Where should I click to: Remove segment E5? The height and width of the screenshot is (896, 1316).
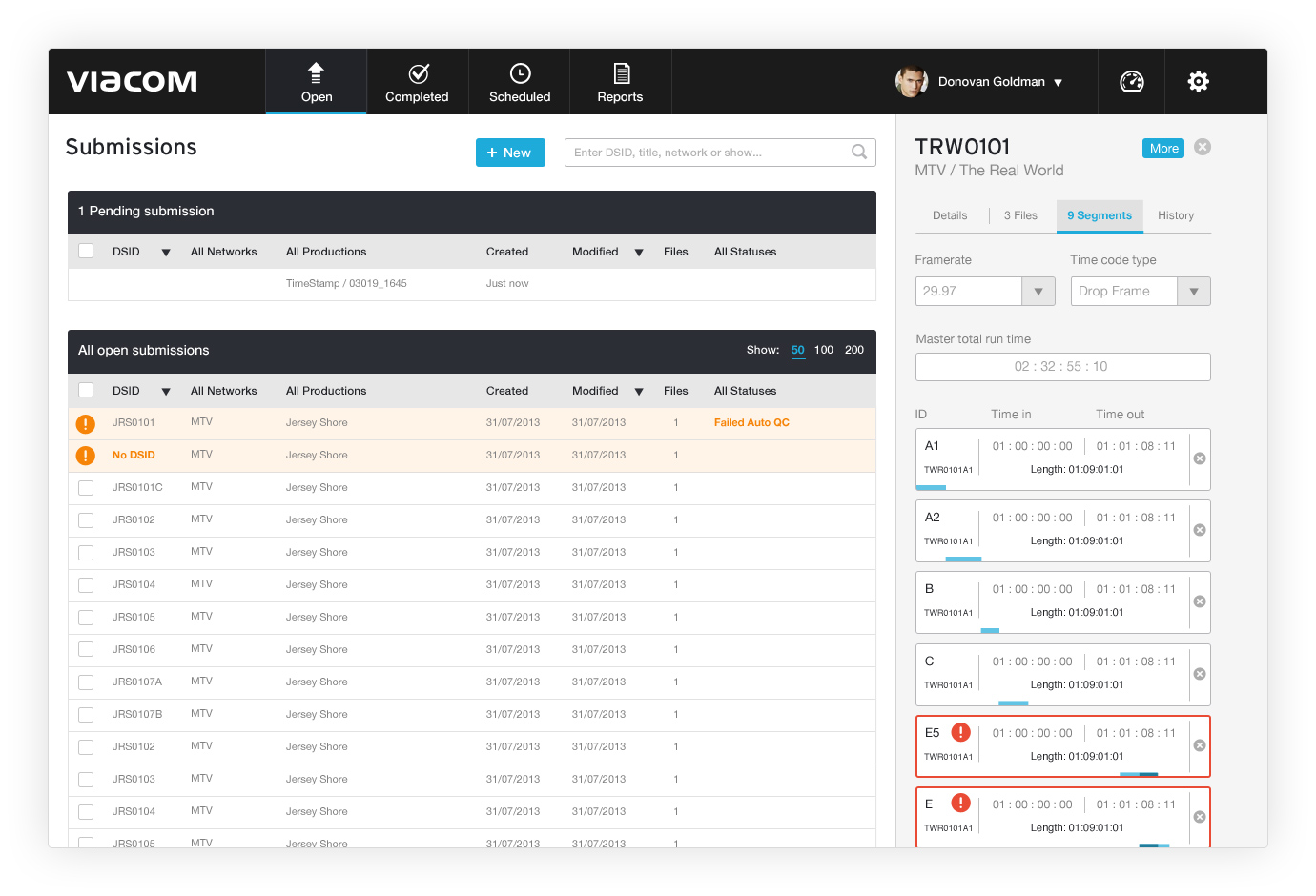tap(1200, 745)
